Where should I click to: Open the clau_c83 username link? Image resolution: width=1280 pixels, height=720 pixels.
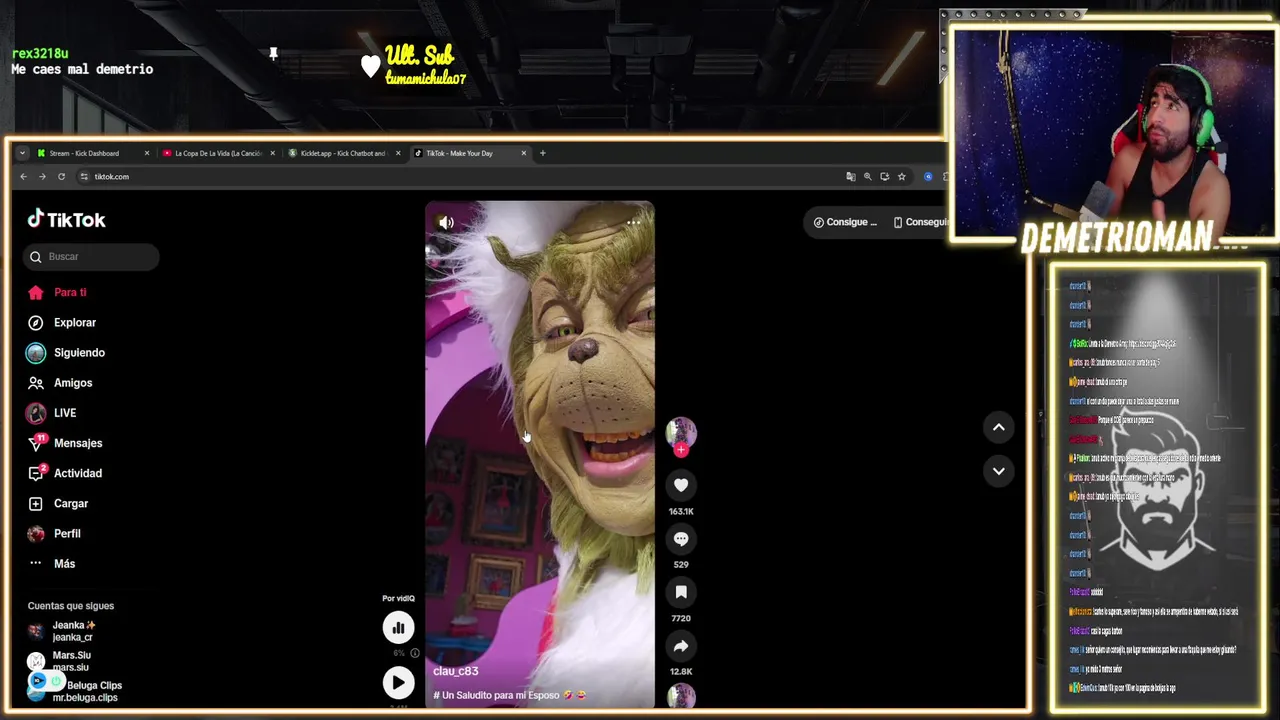point(455,671)
